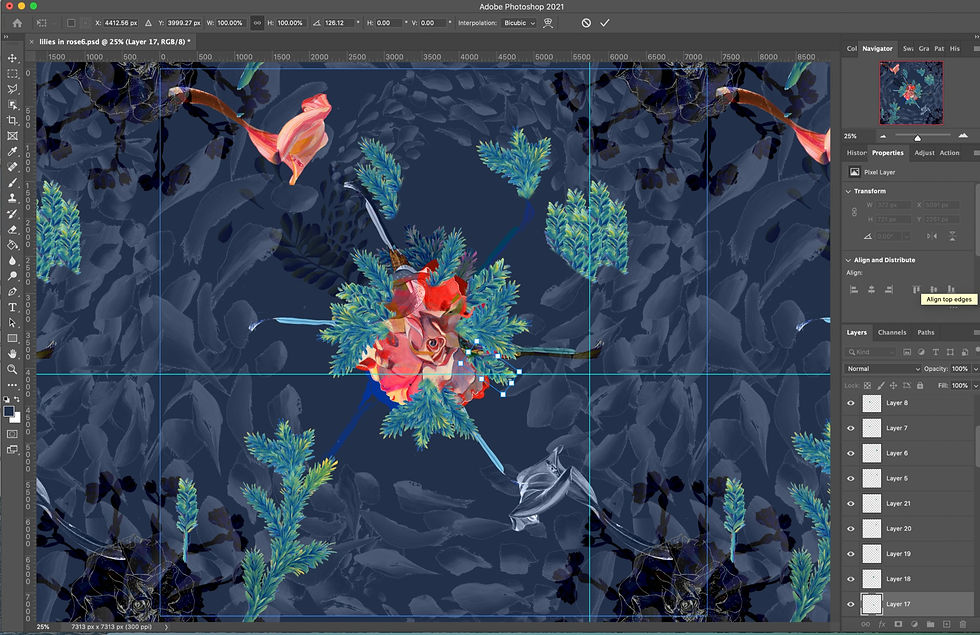The image size is (980, 635).
Task: Toggle relative positioning triangle for reference point
Action: [x=148, y=23]
